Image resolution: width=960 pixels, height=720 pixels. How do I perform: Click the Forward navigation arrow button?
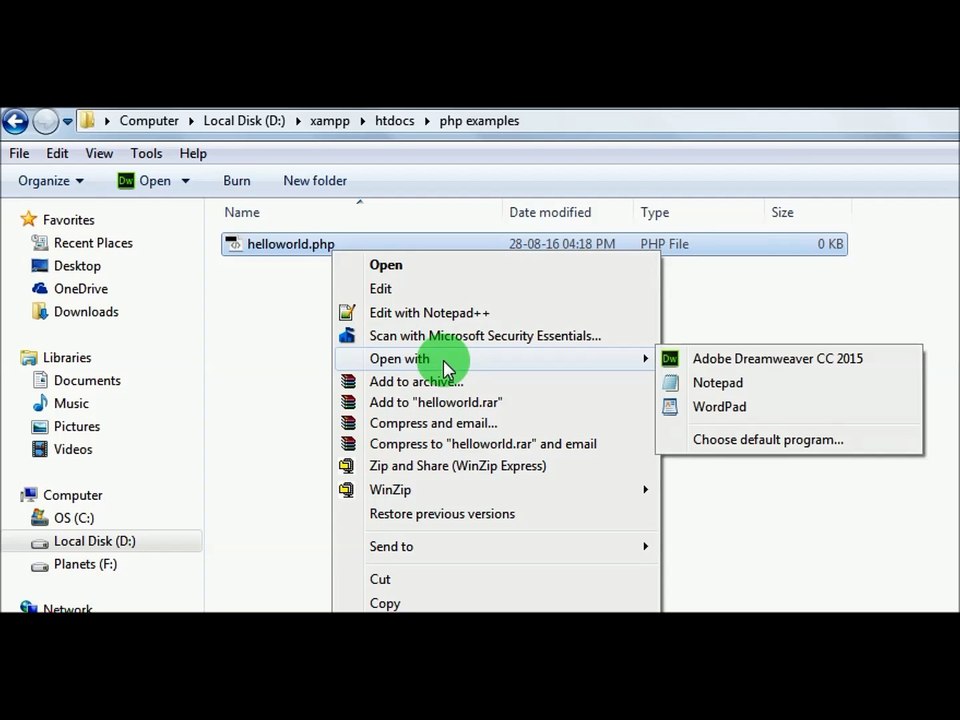click(x=45, y=121)
